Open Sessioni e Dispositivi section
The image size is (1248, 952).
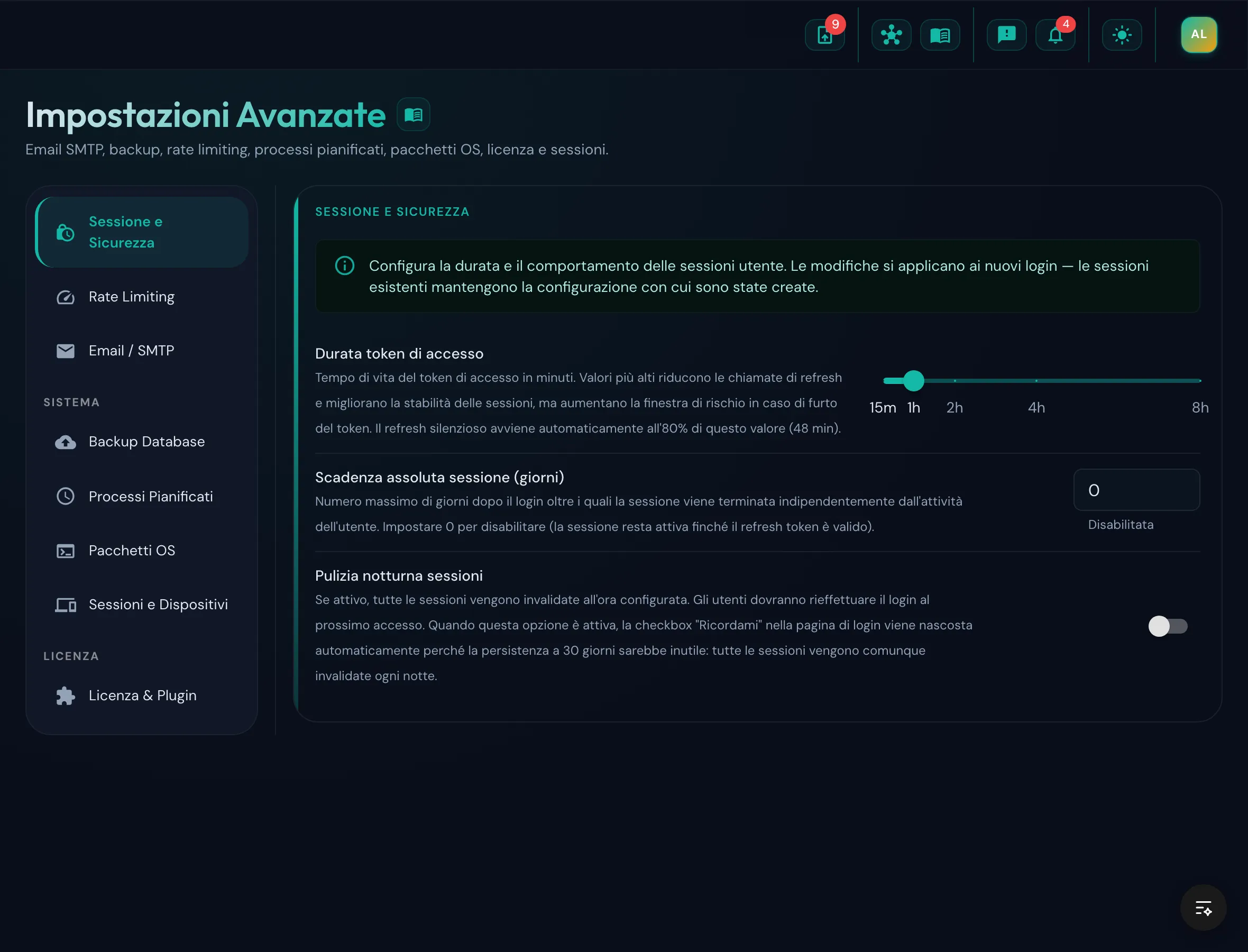(142, 605)
